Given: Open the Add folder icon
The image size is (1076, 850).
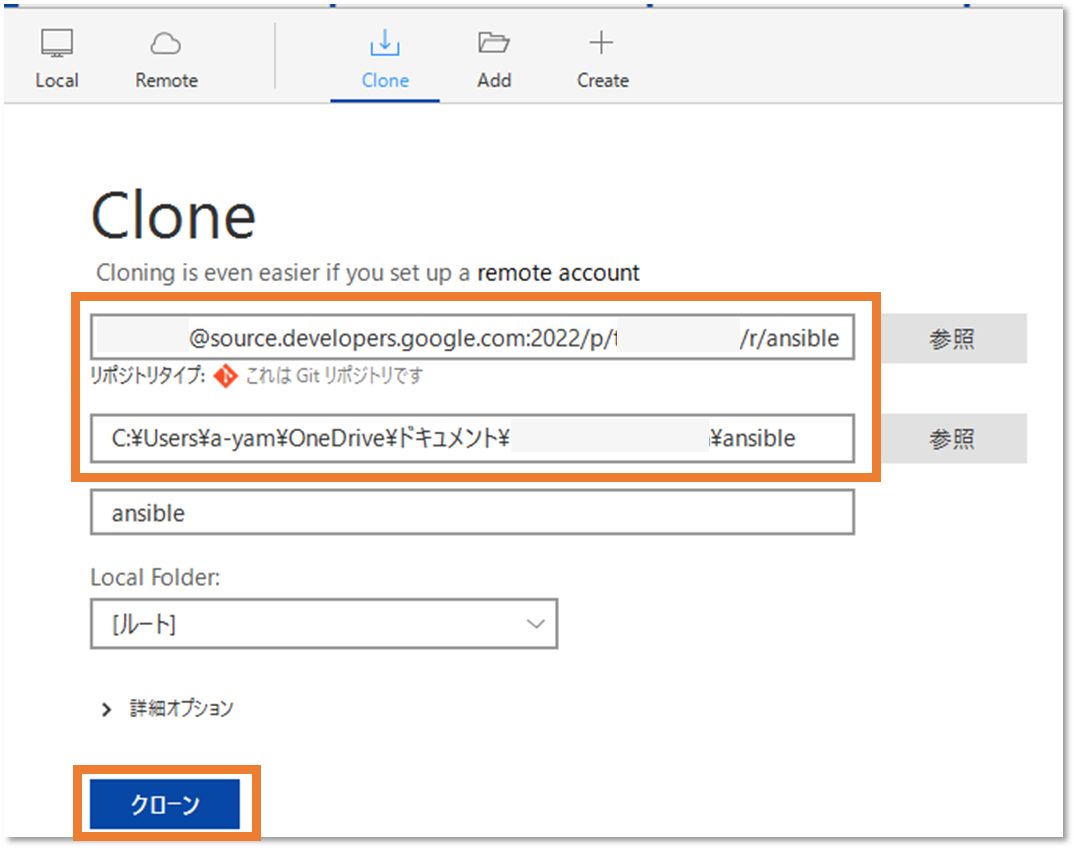Looking at the screenshot, I should pos(493,43).
